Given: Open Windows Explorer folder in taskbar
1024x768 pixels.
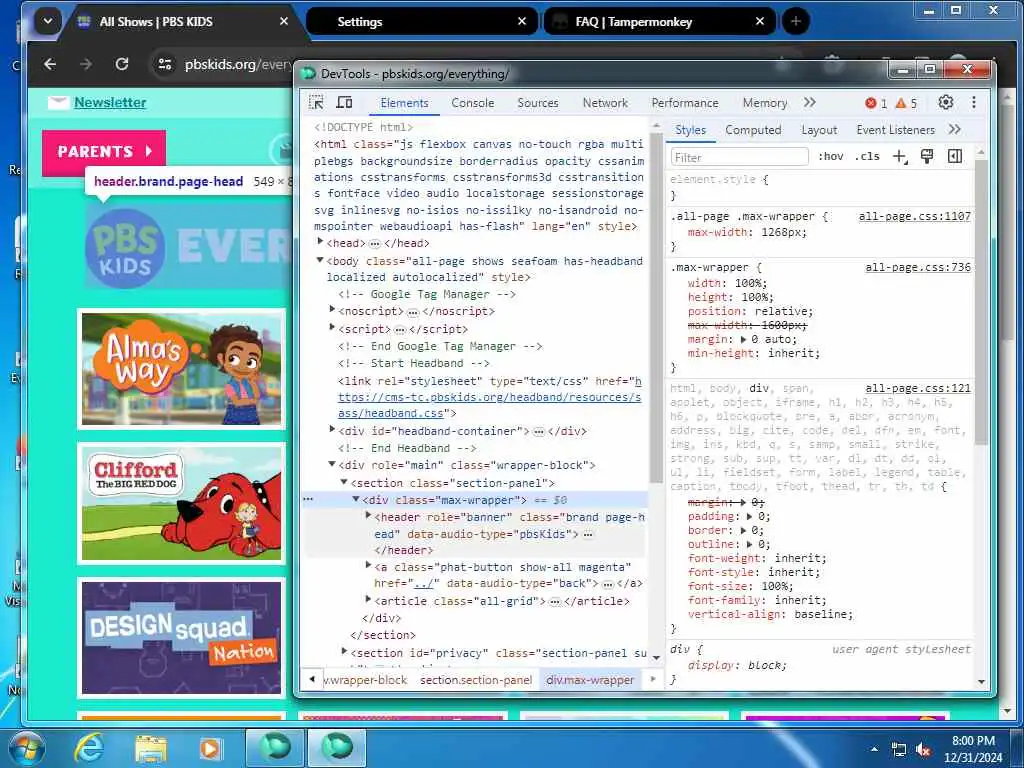Looking at the screenshot, I should [x=151, y=749].
